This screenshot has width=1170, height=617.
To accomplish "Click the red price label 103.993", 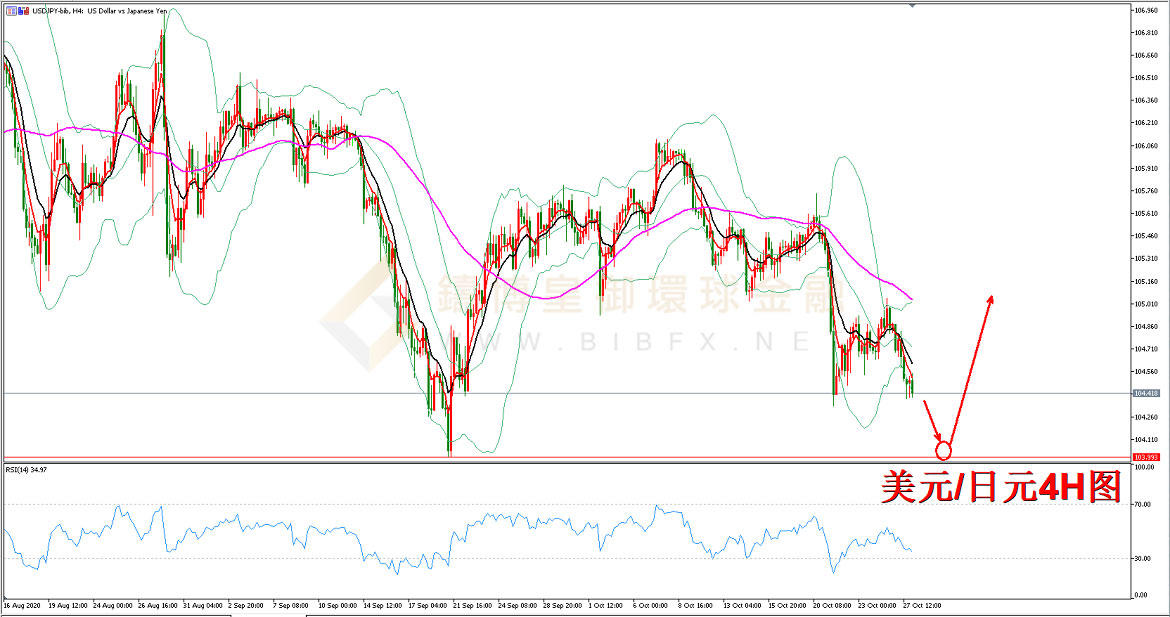I will (x=1145, y=457).
